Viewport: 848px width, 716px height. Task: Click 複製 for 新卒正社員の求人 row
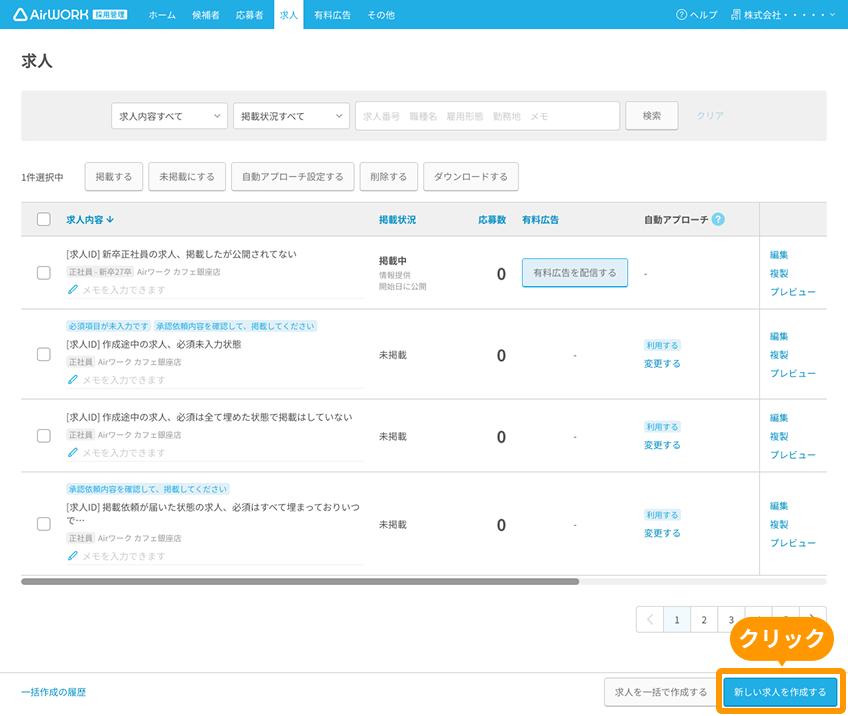779,273
